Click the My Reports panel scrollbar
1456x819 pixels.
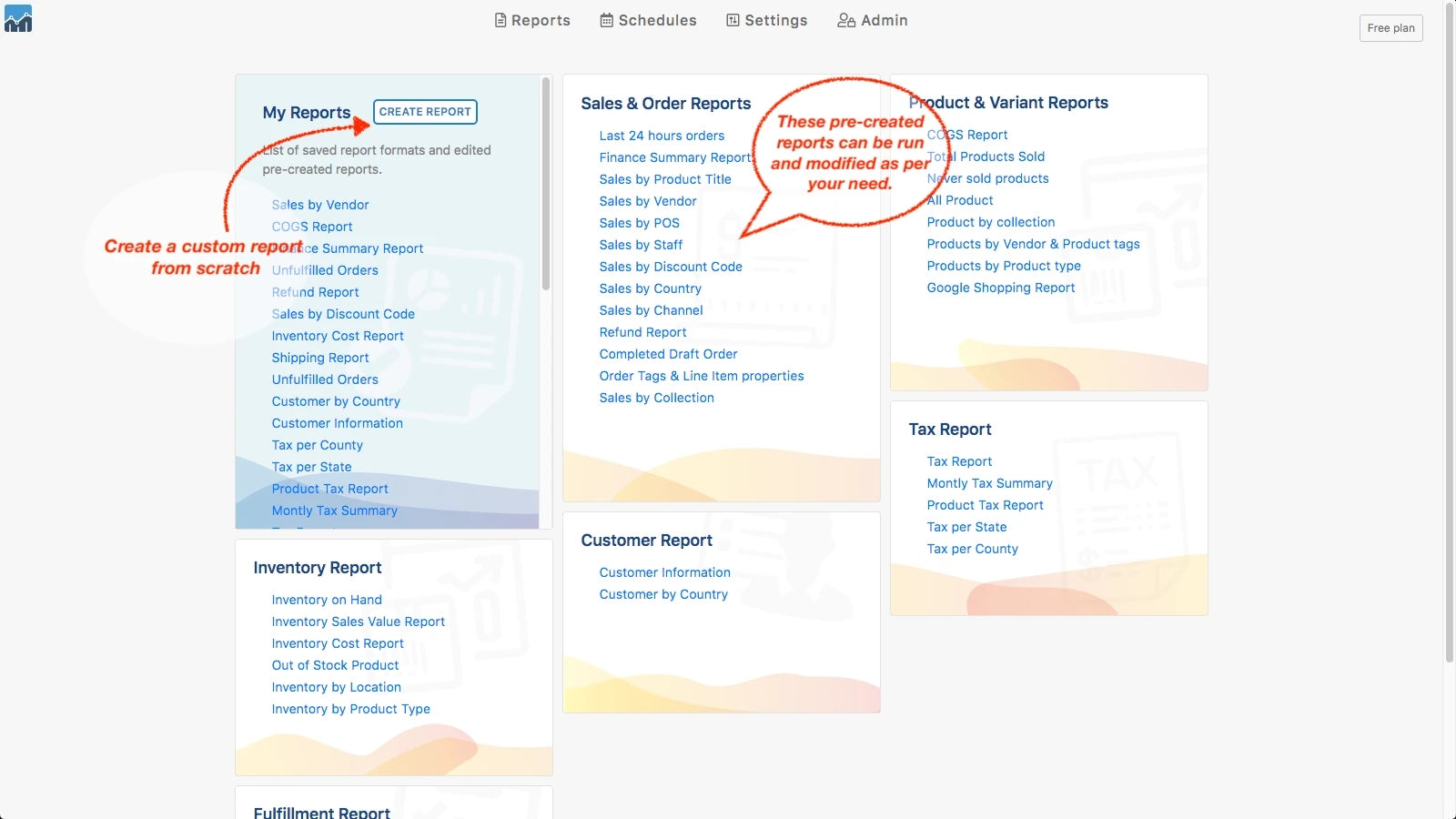[x=546, y=182]
